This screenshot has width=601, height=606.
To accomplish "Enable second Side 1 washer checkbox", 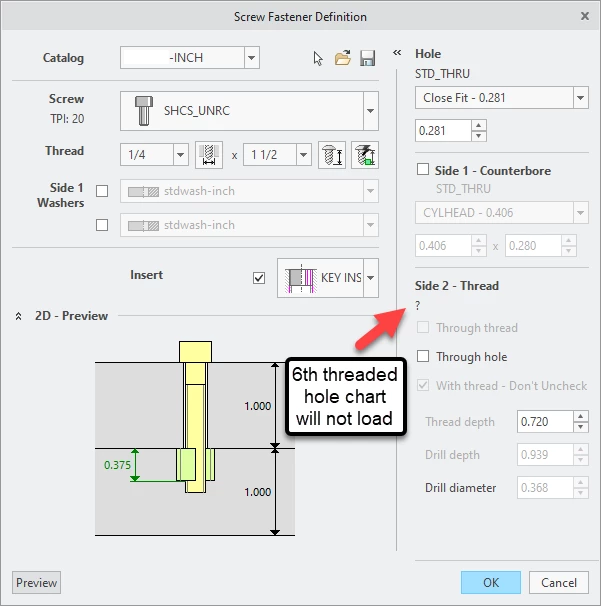I will (x=102, y=225).
